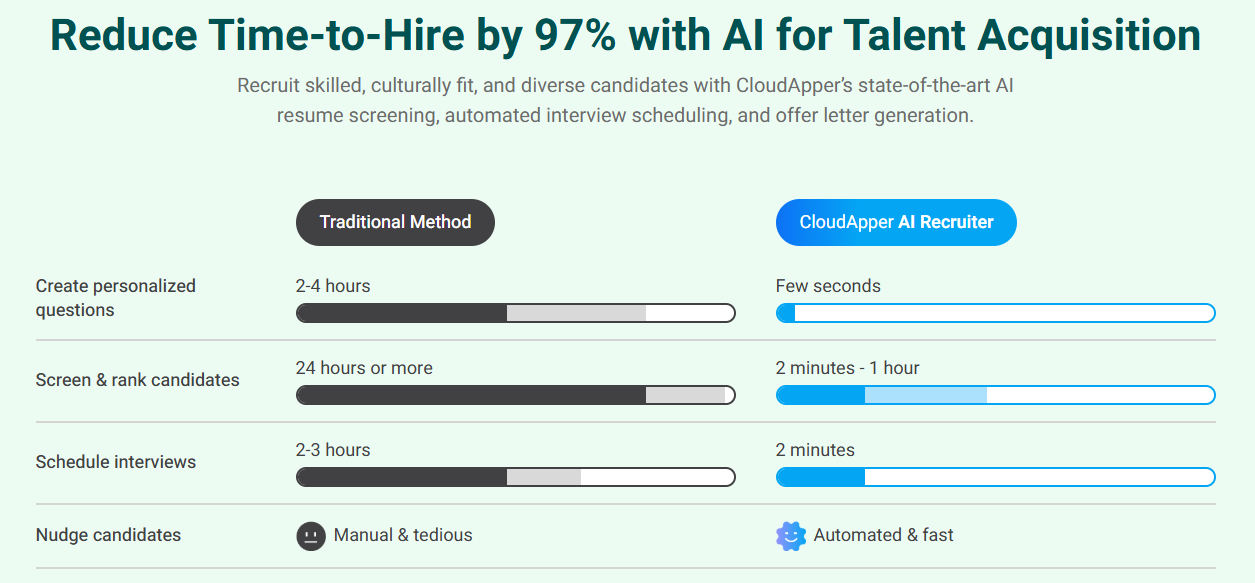Click the Manual & tedious text
The image size is (1255, 583).
click(x=403, y=535)
